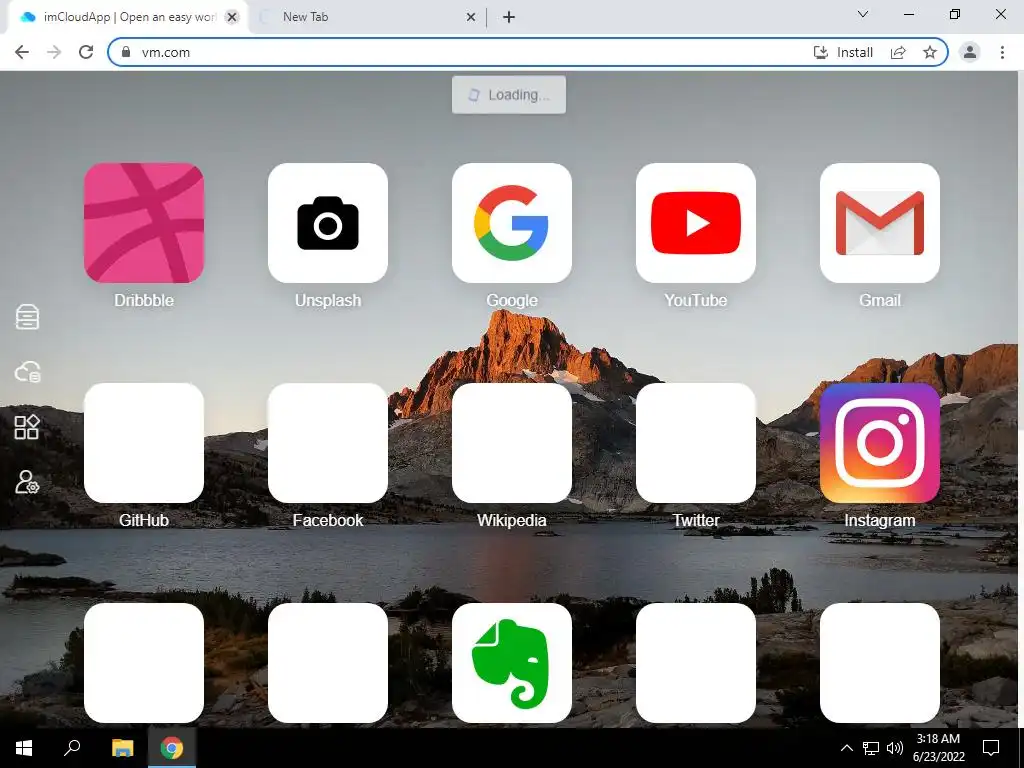Open the GitHub shortcut tile
Viewport: 1024px width, 768px height.
[144, 443]
